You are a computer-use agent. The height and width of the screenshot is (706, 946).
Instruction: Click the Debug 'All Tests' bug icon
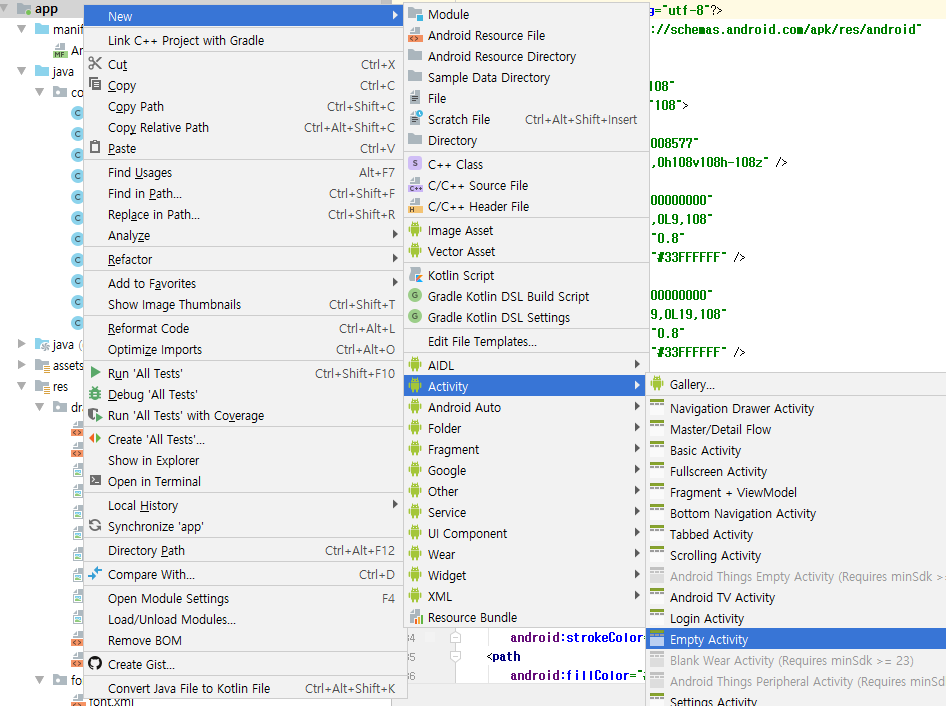tap(95, 393)
